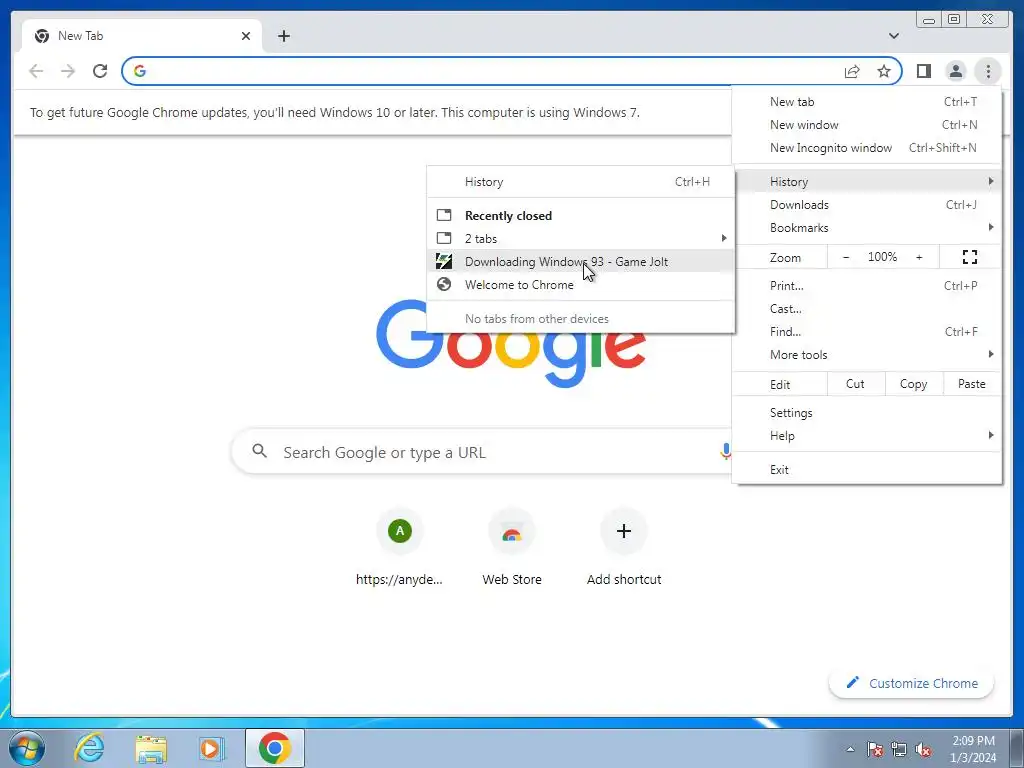Click Copy in the Edit row

(914, 384)
